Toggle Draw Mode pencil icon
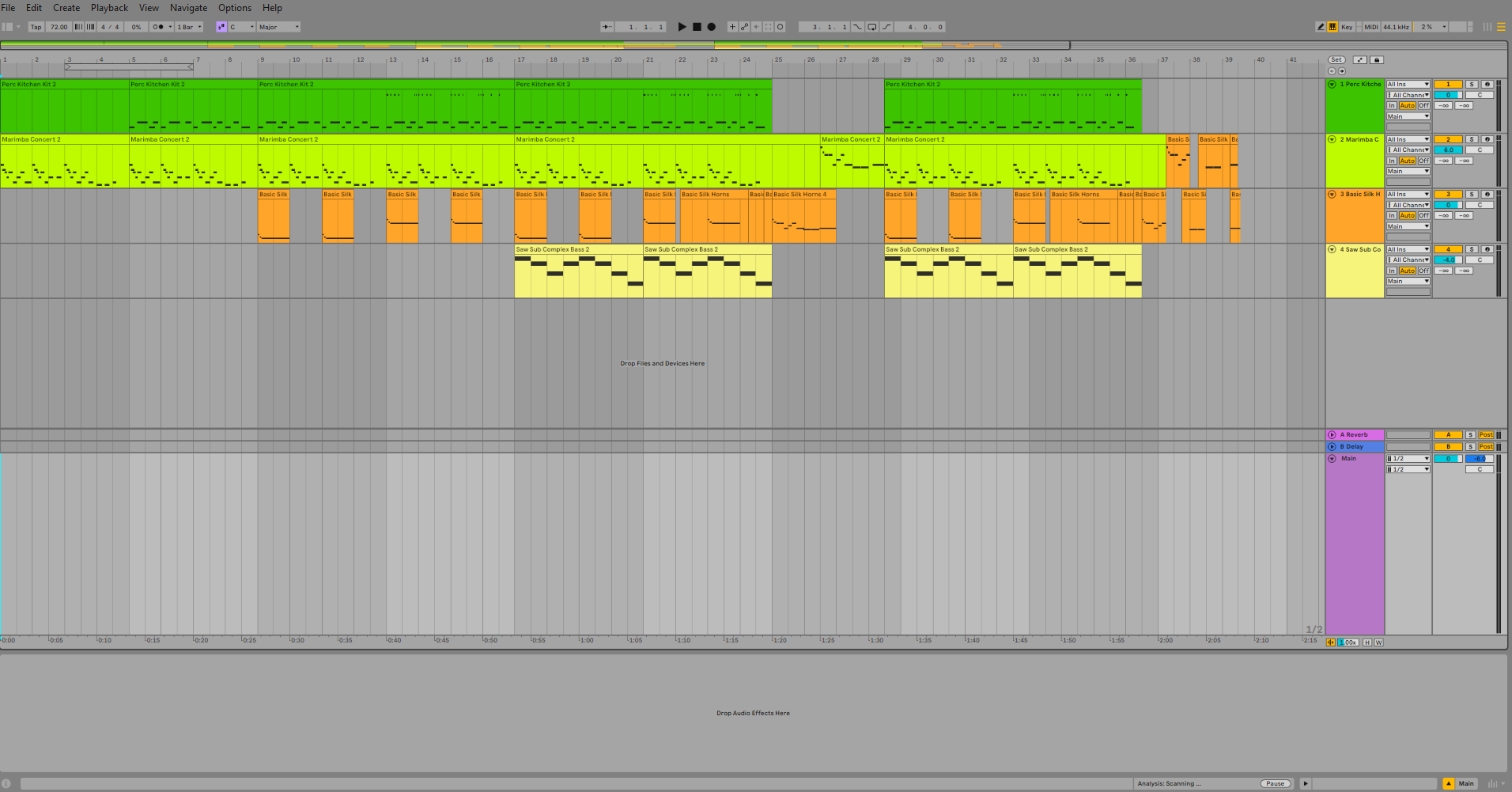 click(1321, 27)
